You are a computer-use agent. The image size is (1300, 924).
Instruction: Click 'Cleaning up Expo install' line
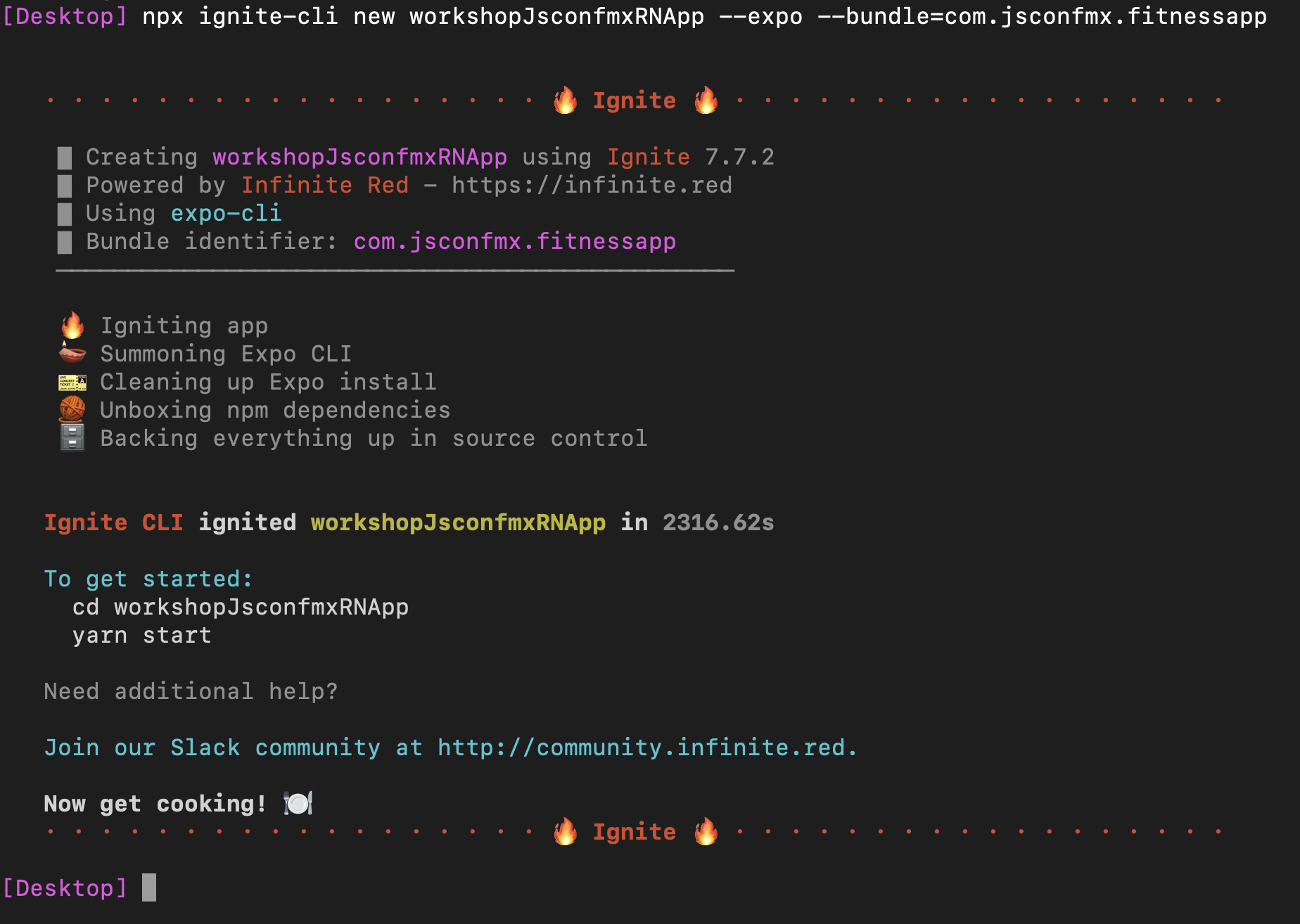[x=268, y=382]
